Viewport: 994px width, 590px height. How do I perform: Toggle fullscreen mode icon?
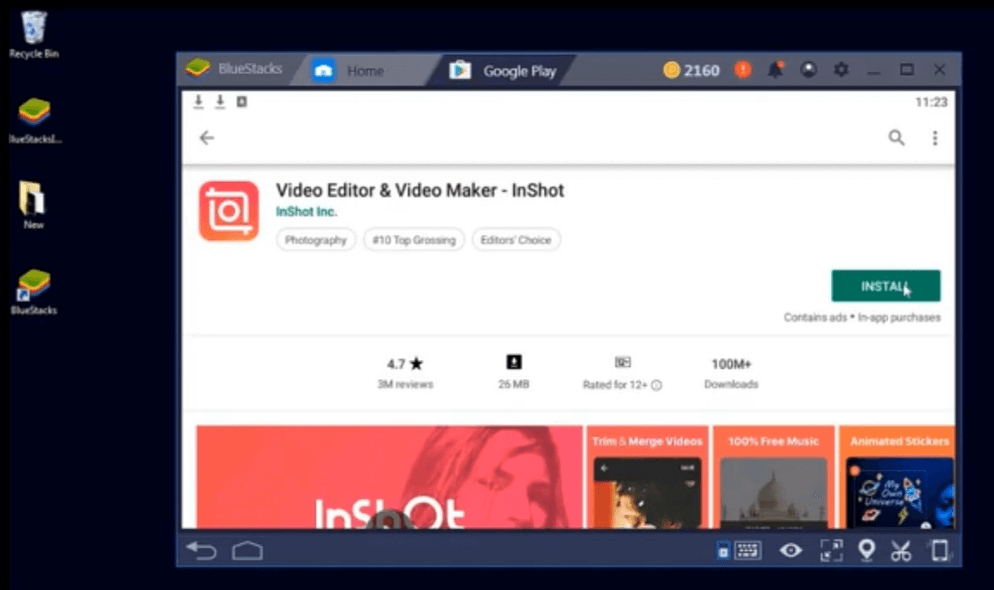(831, 550)
